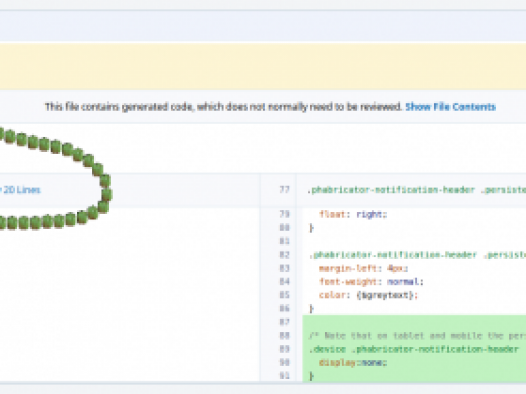This screenshot has height=394, width=526.
Task: Click the 'color: {$greytext};' code line
Action: (x=368, y=295)
